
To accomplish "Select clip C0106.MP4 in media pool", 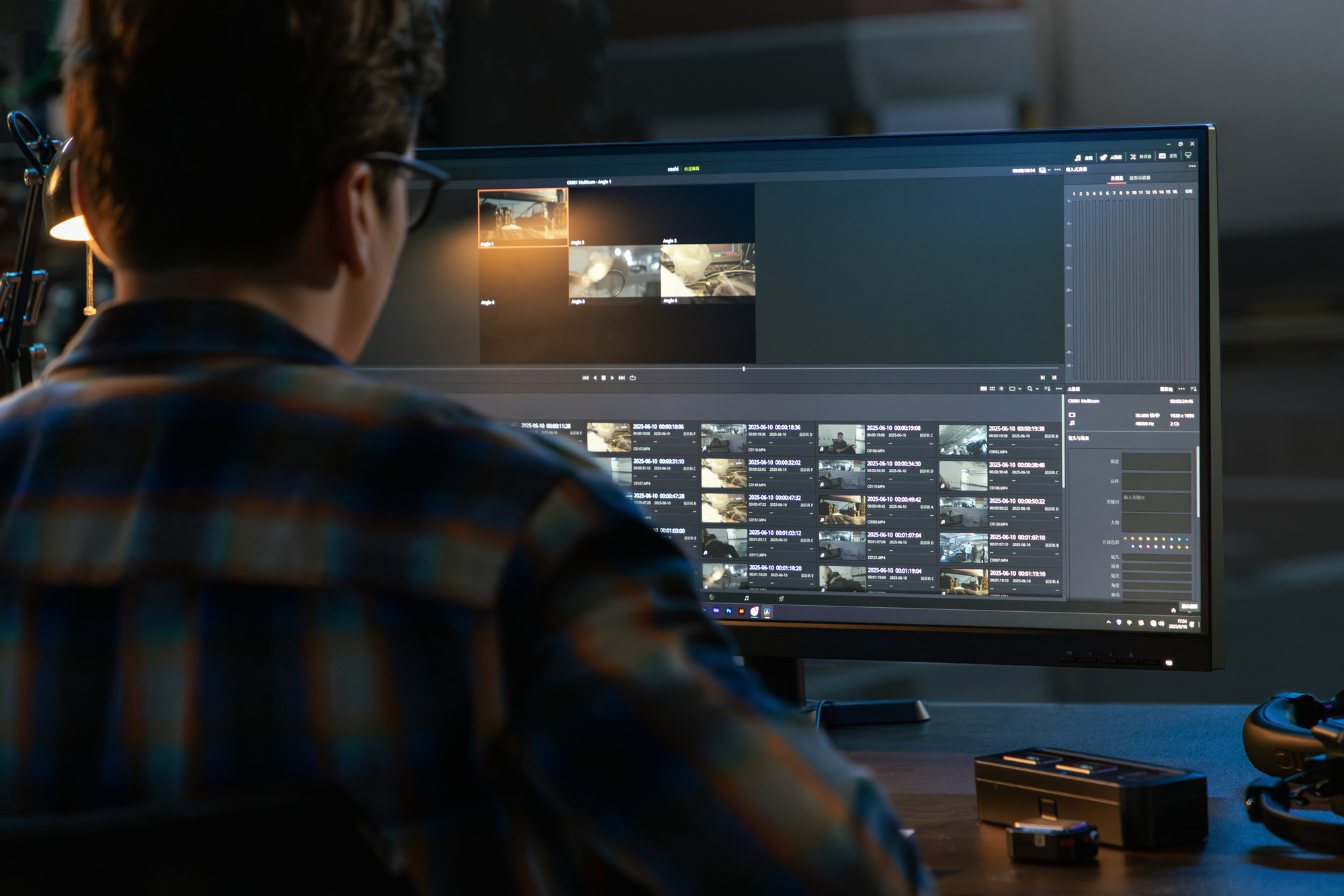I will (877, 439).
